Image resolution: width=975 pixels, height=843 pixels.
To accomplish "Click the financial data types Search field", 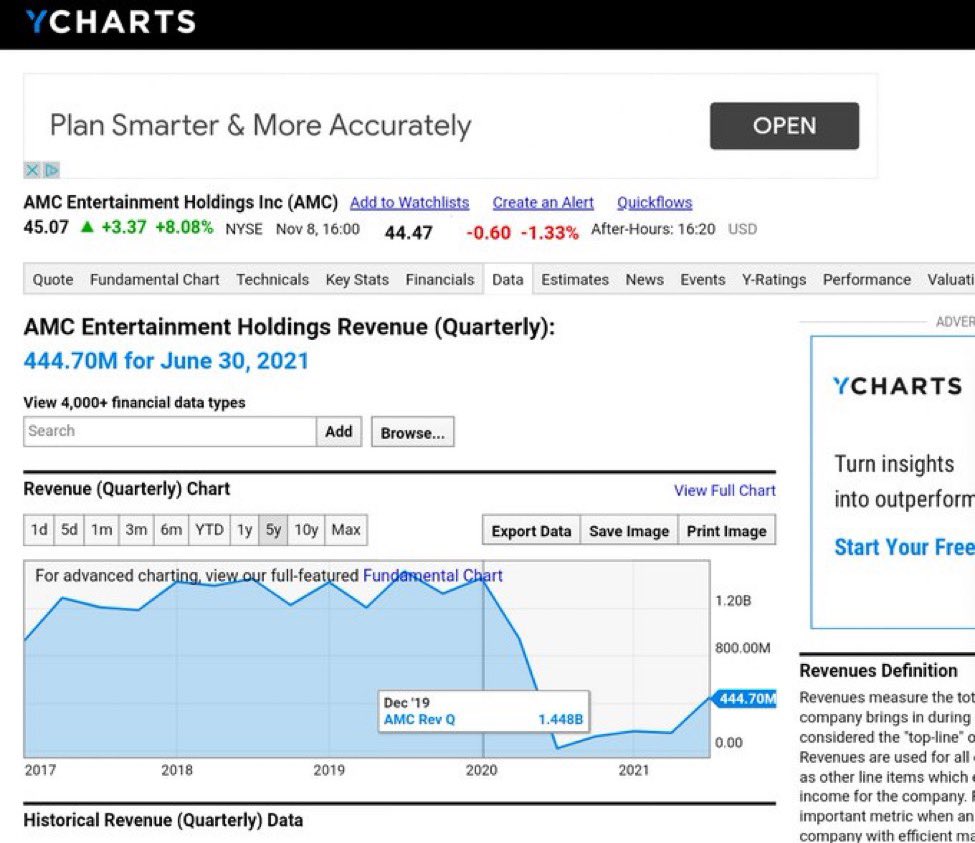I will pyautogui.click(x=170, y=431).
